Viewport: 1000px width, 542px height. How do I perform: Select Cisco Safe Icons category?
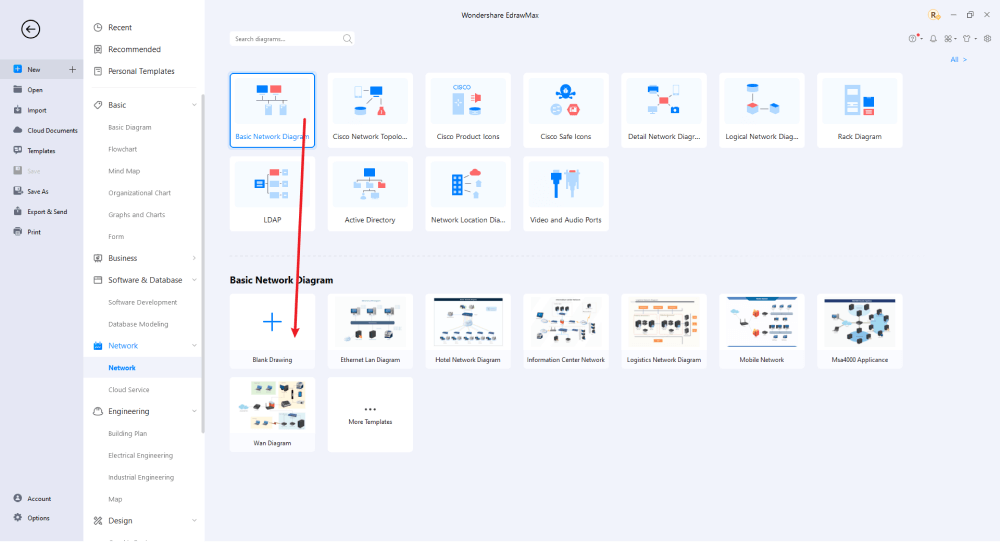tap(566, 110)
